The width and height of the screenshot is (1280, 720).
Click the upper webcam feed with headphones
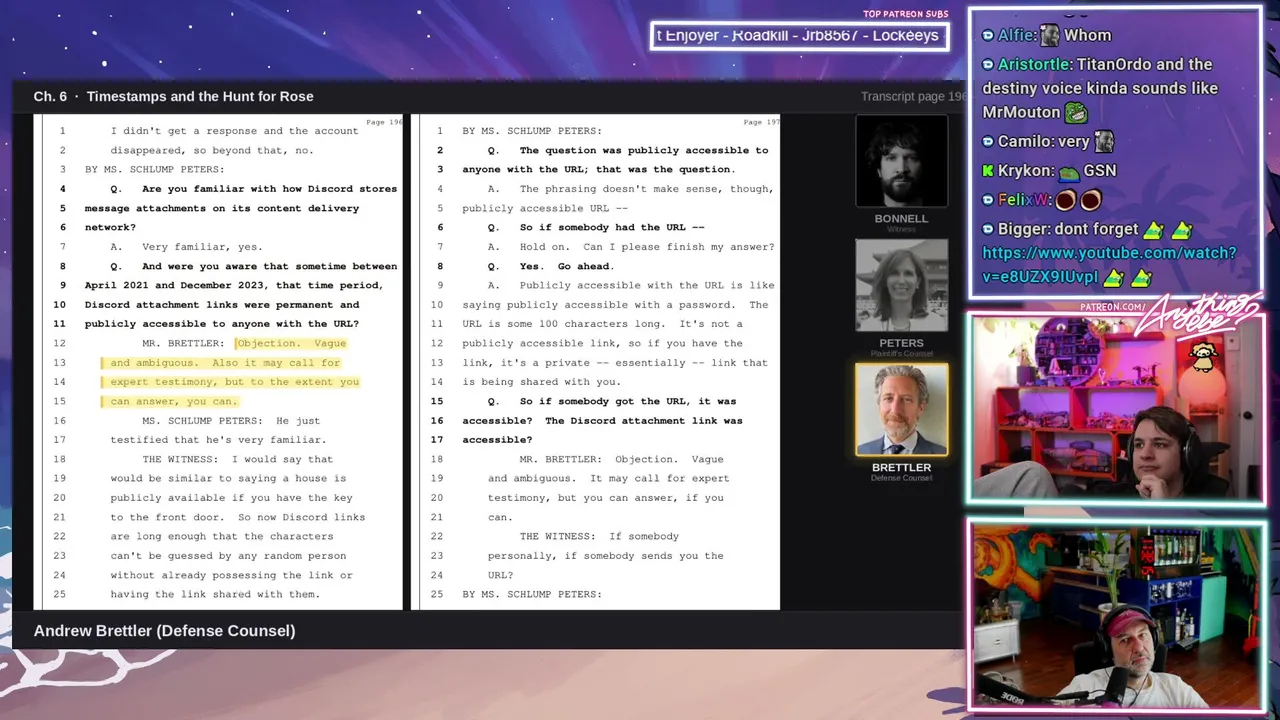1115,408
